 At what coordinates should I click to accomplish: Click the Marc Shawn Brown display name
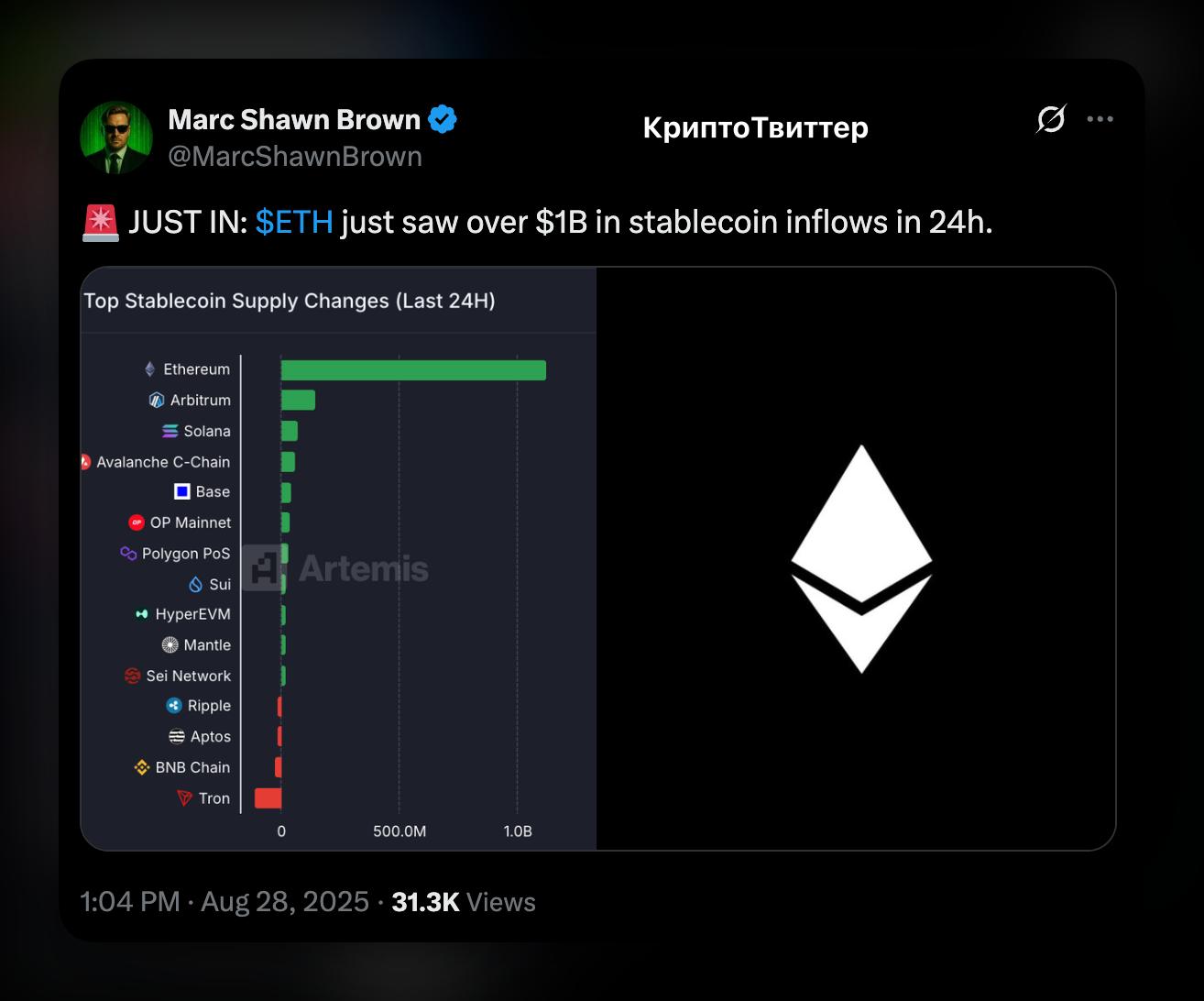tap(294, 119)
